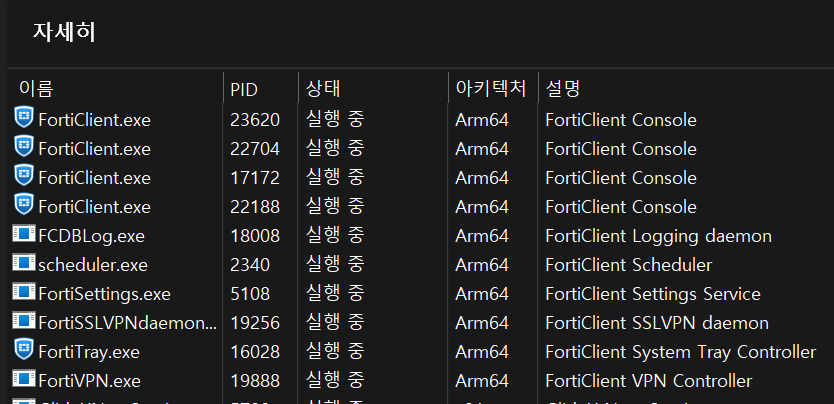The height and width of the screenshot is (404, 834).
Task: Click PID value 16028
Action: (x=255, y=352)
